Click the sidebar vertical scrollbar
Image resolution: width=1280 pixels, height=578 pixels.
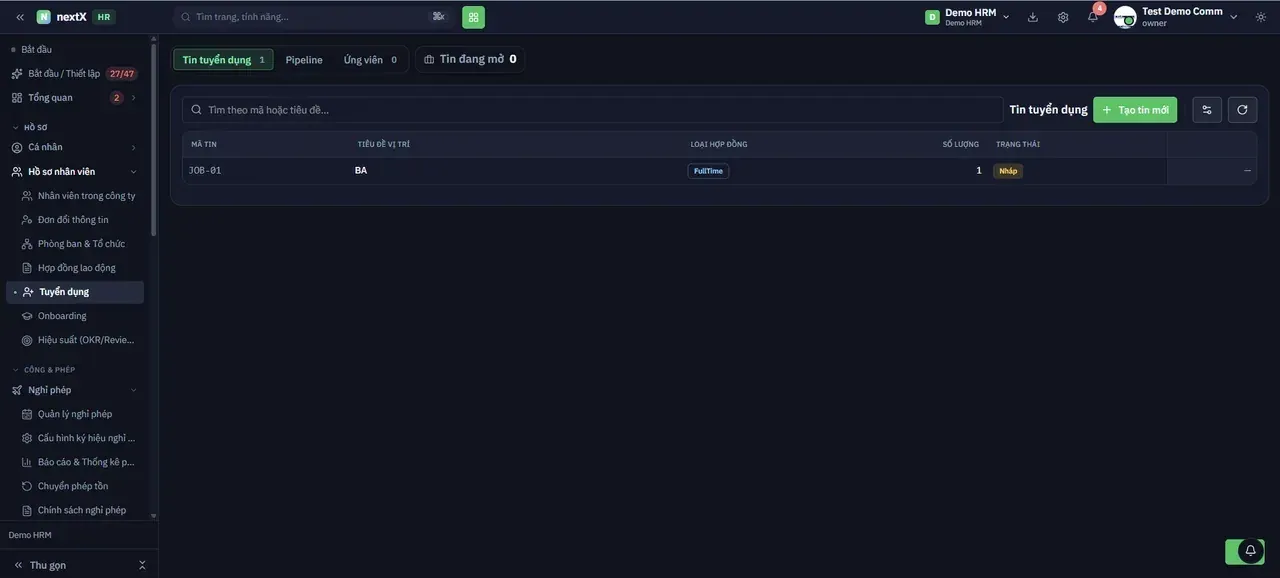pos(153,140)
